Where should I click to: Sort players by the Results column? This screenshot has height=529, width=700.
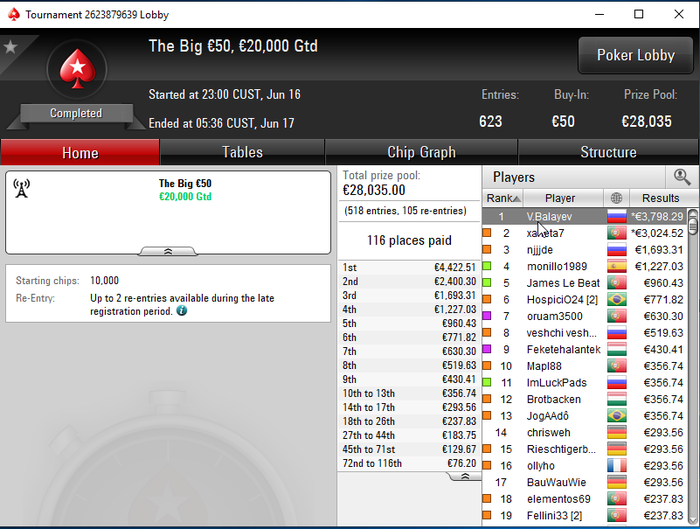[x=660, y=198]
